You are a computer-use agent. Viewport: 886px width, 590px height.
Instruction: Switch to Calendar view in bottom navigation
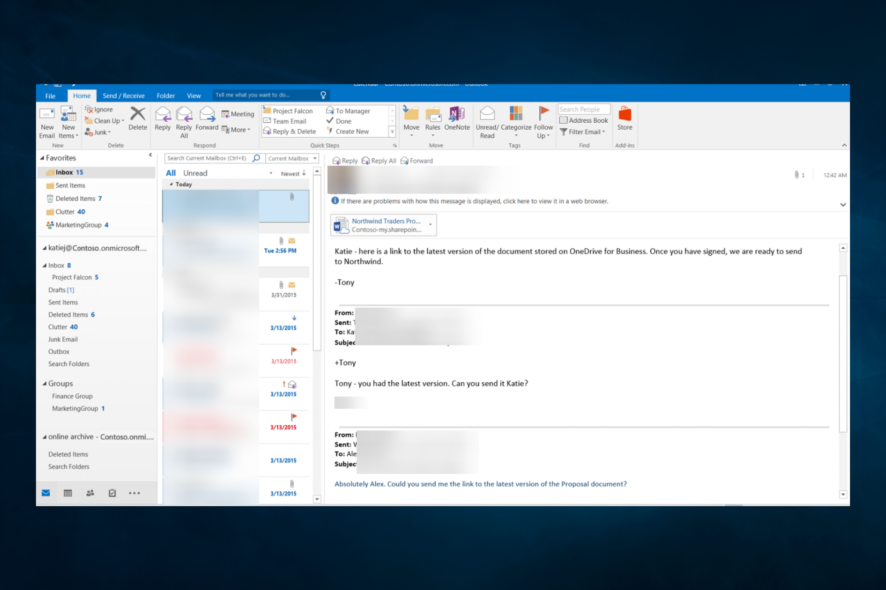click(68, 493)
